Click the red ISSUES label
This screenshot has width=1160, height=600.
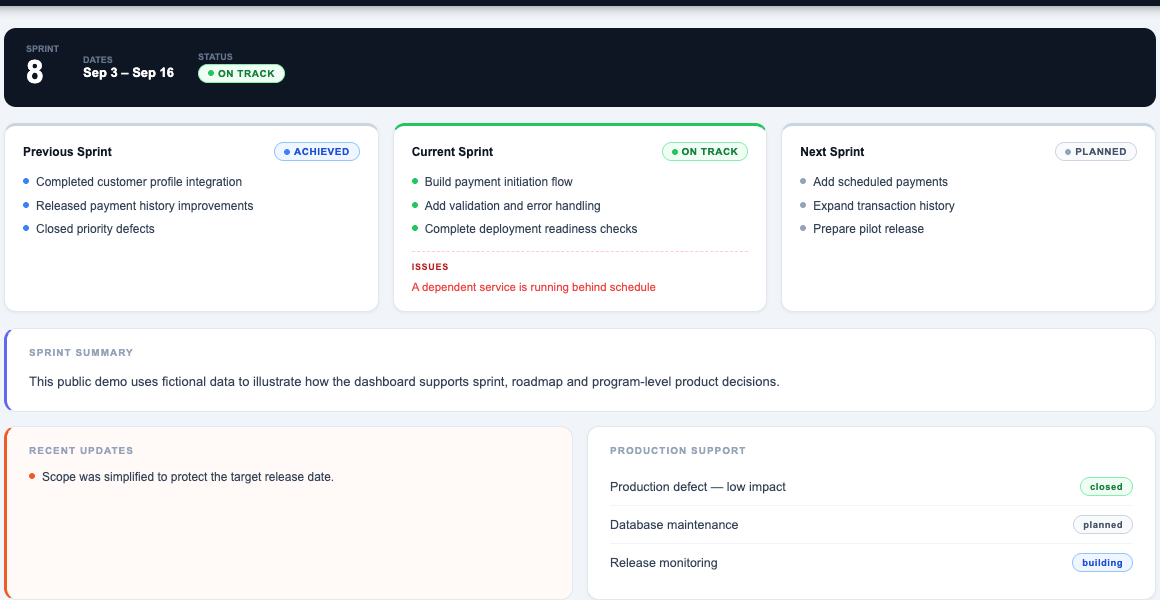430,267
